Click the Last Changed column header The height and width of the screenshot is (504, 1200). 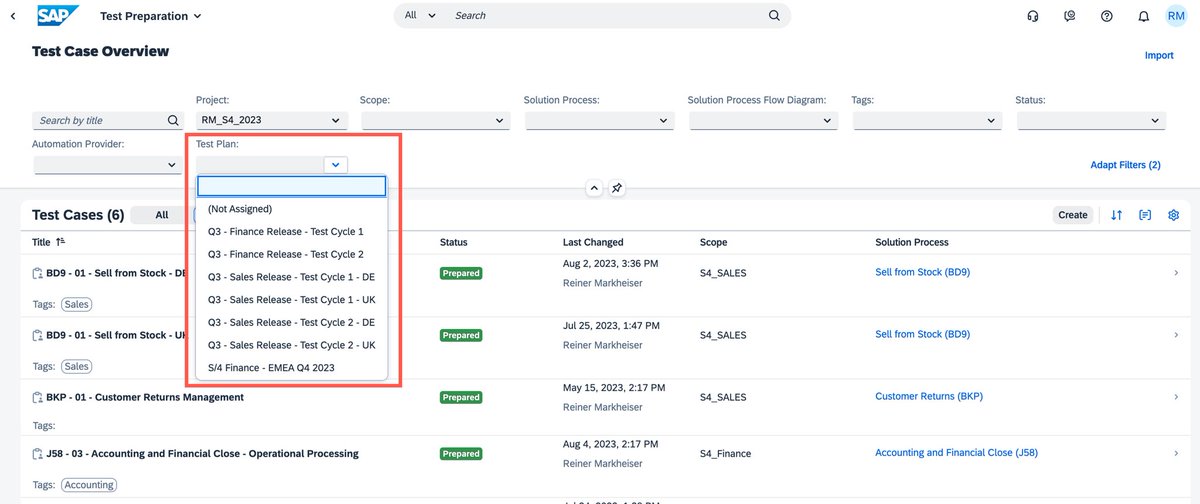point(593,242)
